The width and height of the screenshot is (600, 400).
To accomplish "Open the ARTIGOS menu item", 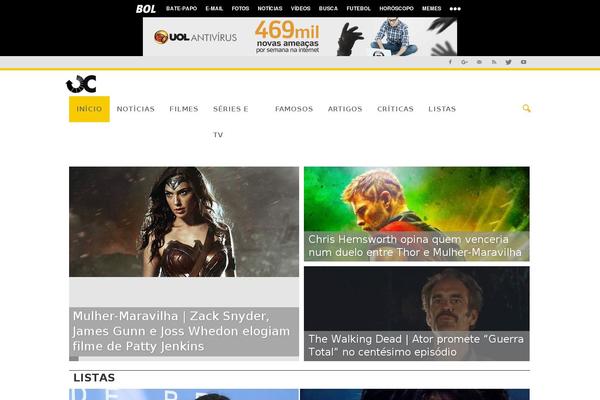I will pyautogui.click(x=345, y=109).
